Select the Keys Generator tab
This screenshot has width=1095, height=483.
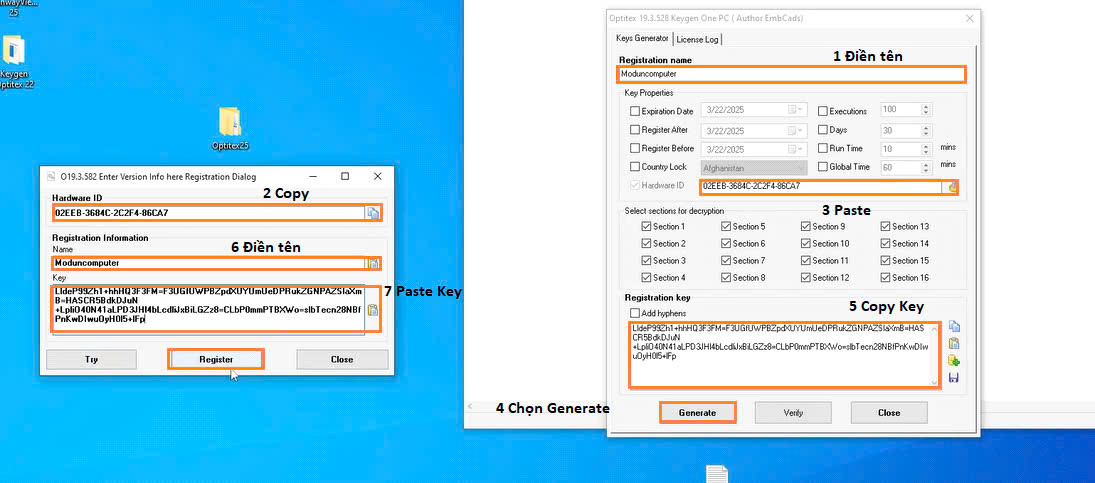pos(641,39)
